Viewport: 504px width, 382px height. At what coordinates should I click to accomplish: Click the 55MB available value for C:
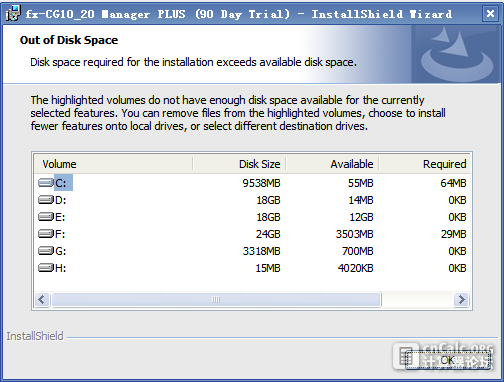tap(360, 183)
